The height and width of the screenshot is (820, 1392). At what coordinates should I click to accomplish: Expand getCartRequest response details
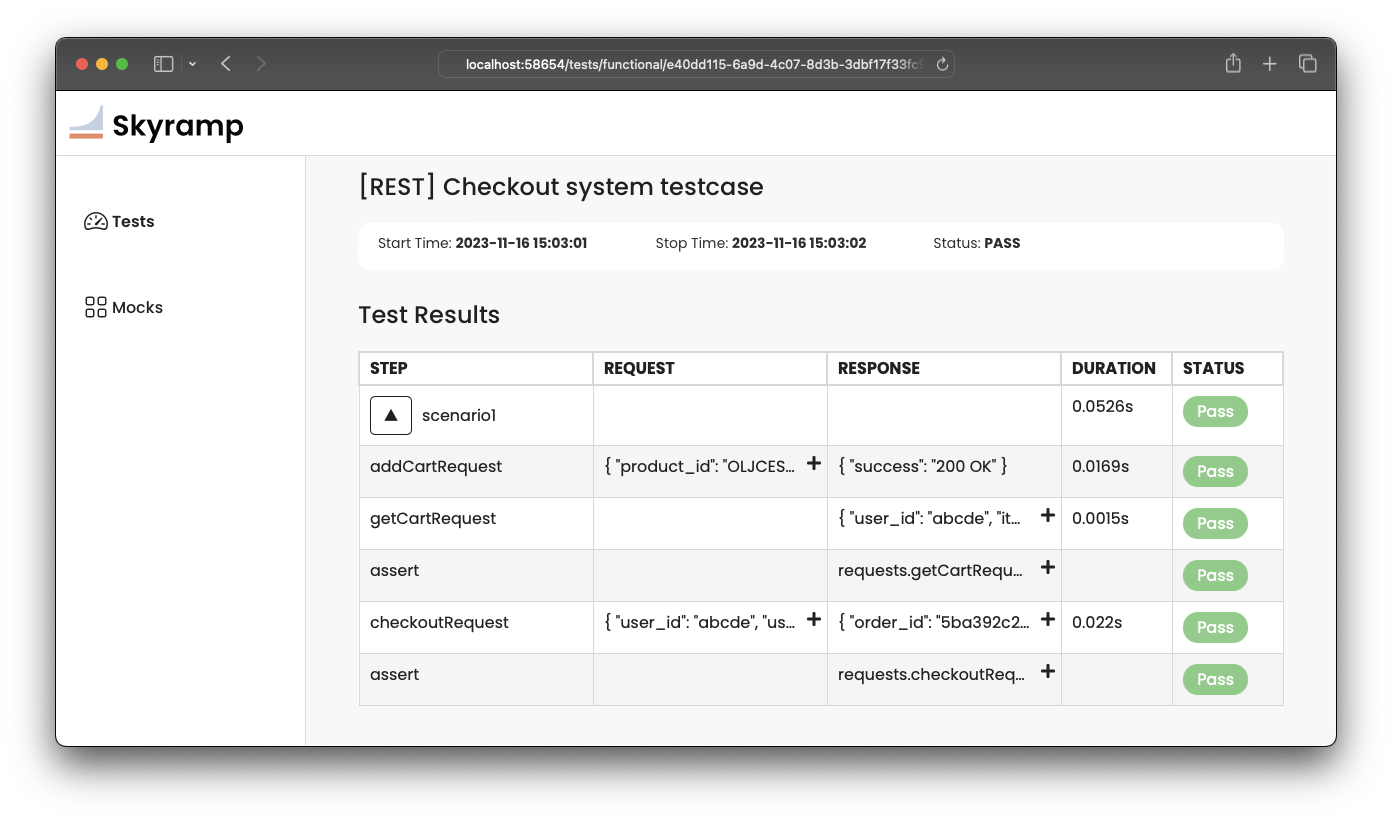tap(1047, 515)
